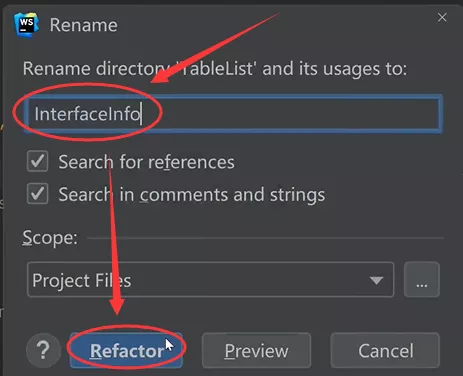This screenshot has width=463, height=376.
Task: Click the Scope section separator line
Action: click(265, 238)
